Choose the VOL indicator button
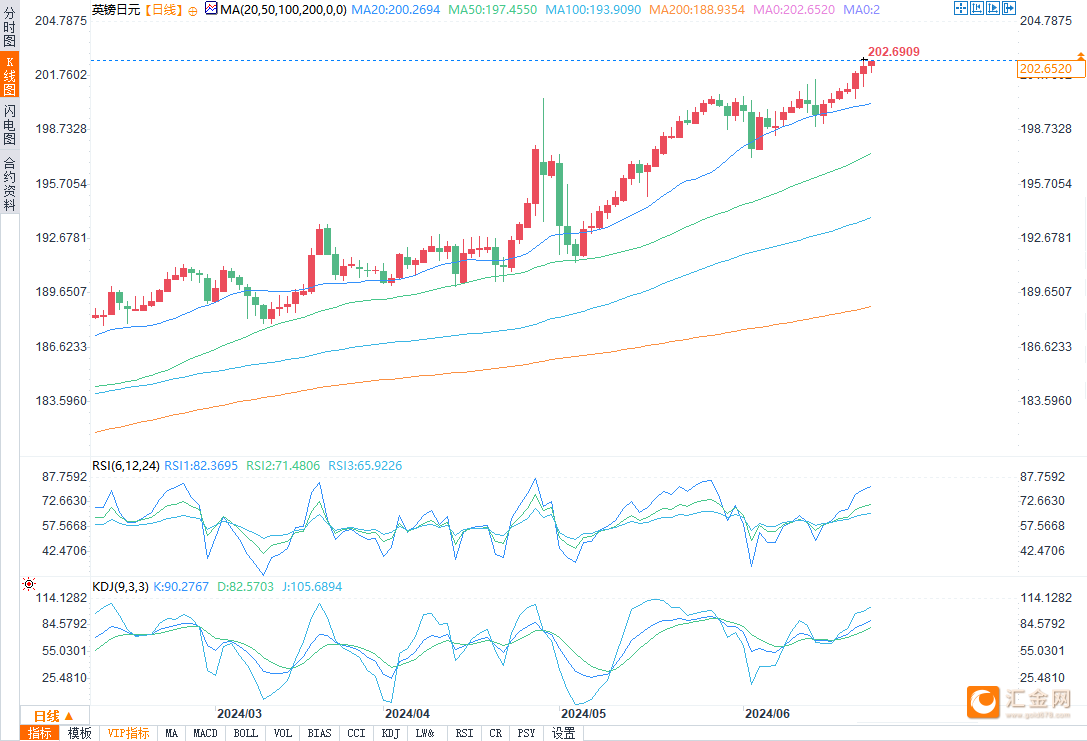1087x741 pixels. [283, 733]
